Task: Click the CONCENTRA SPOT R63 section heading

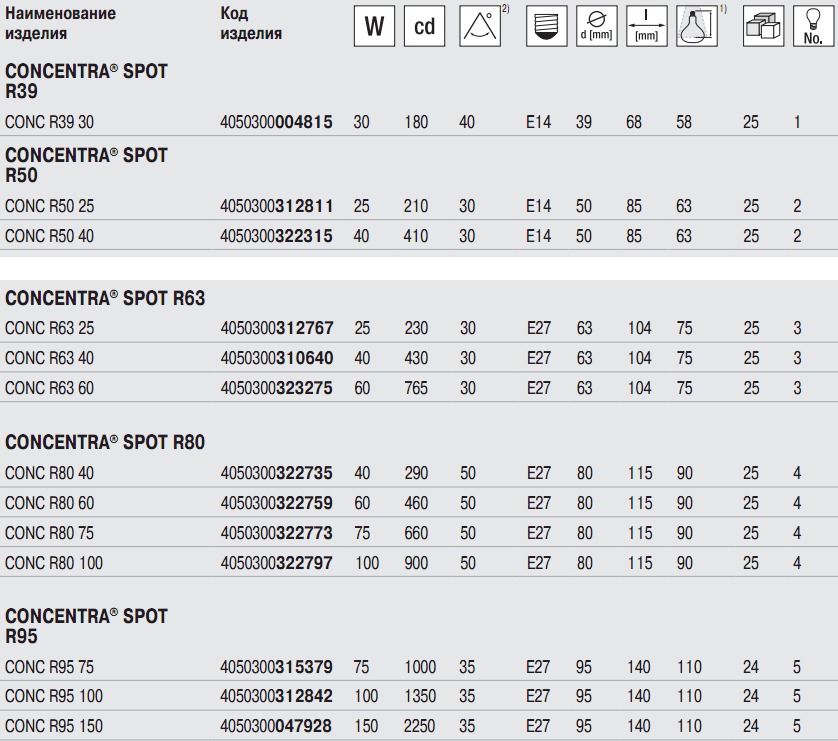Action: click(105, 298)
